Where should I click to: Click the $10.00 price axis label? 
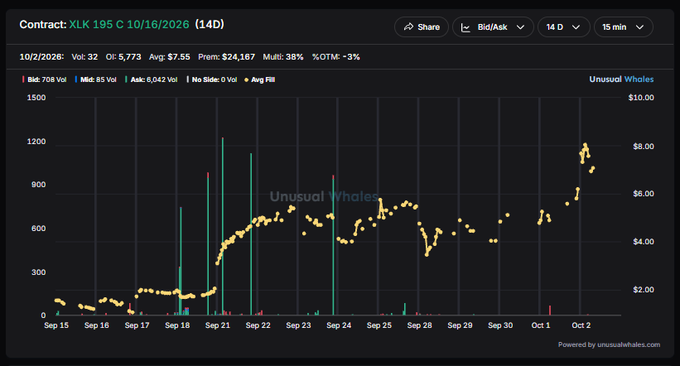tap(641, 98)
